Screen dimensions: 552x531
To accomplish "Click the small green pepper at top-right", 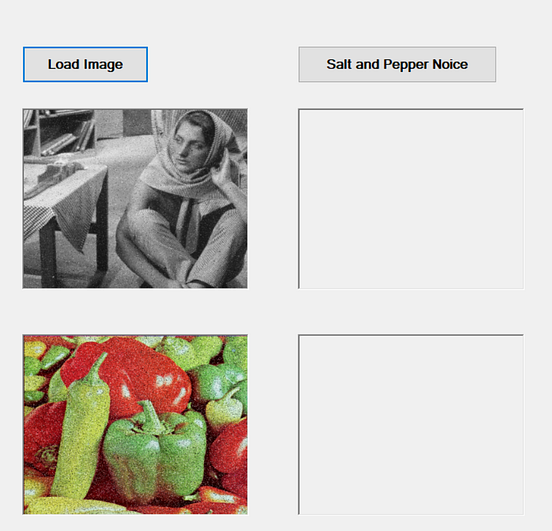I will pos(235,352).
